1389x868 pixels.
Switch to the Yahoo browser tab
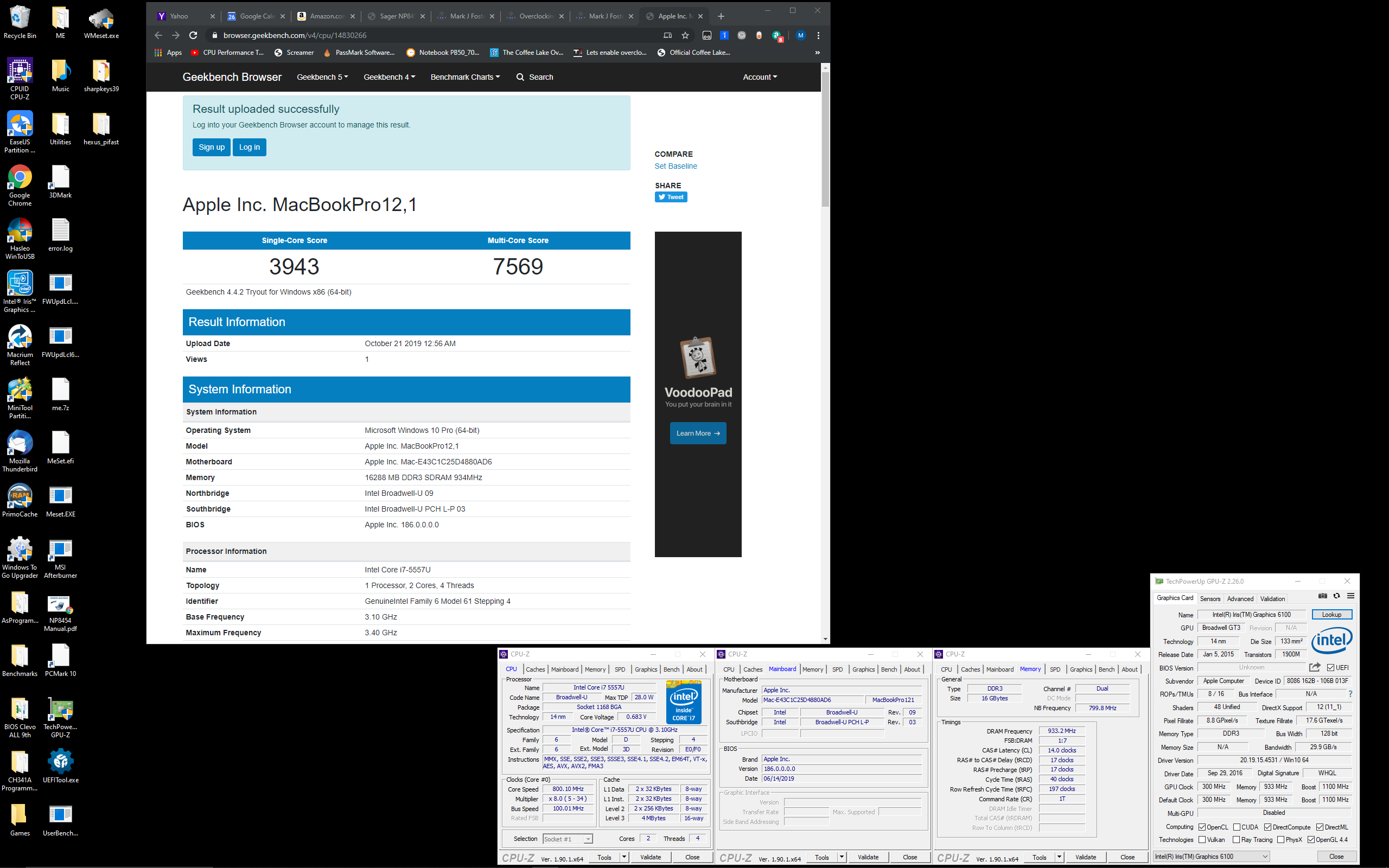185,16
